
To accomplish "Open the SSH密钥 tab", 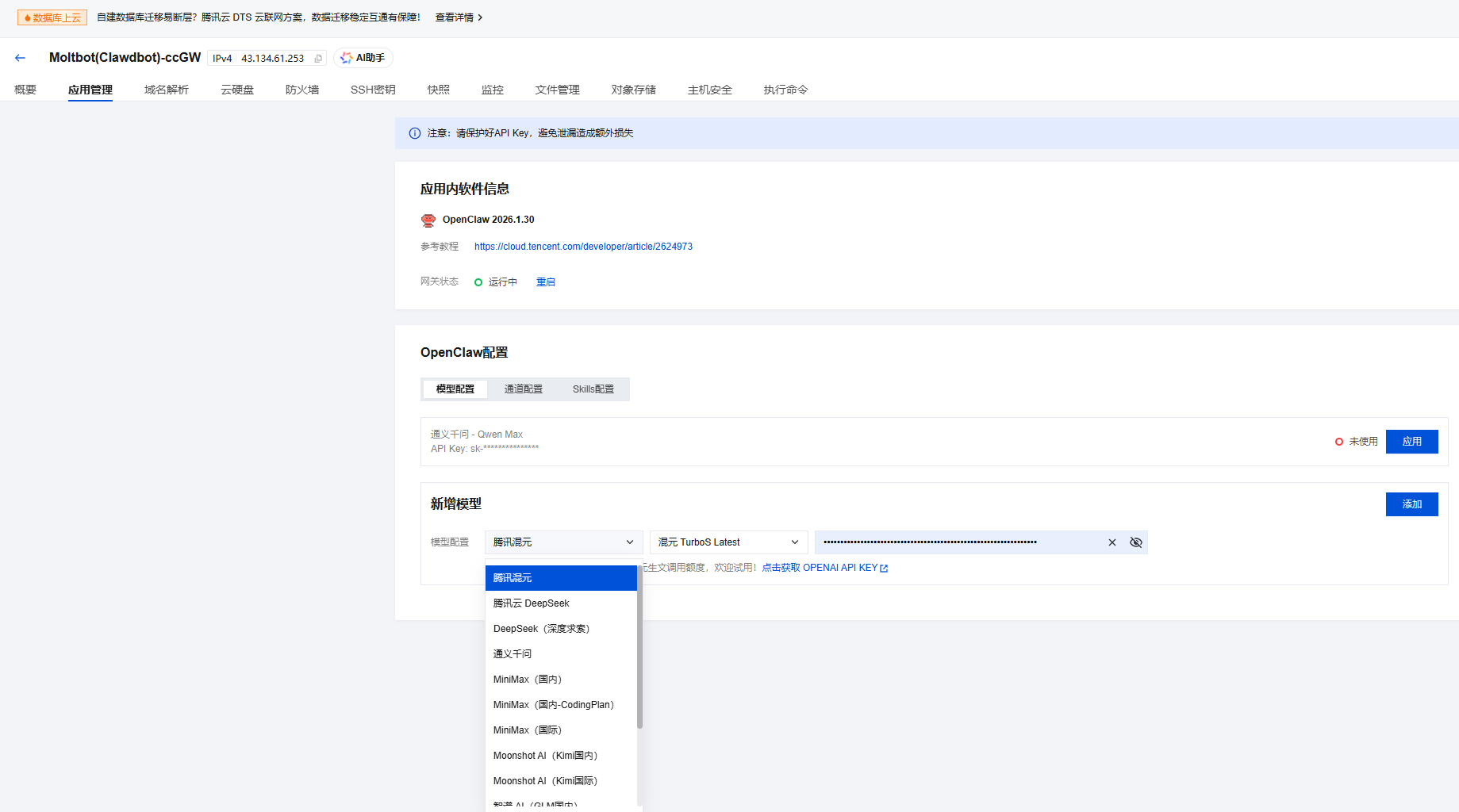I will click(373, 90).
